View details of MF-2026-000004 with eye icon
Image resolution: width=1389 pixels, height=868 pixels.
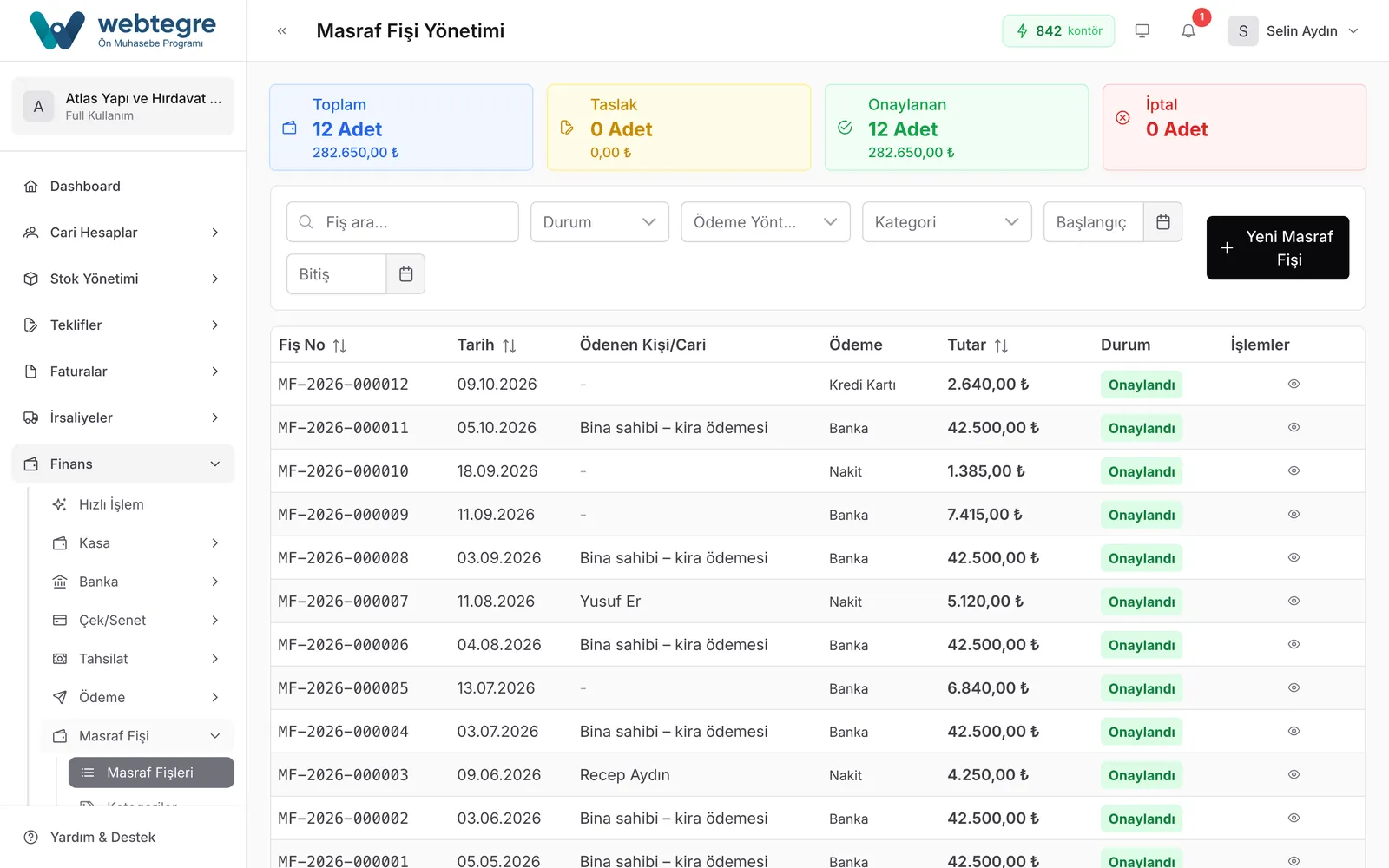click(1294, 731)
